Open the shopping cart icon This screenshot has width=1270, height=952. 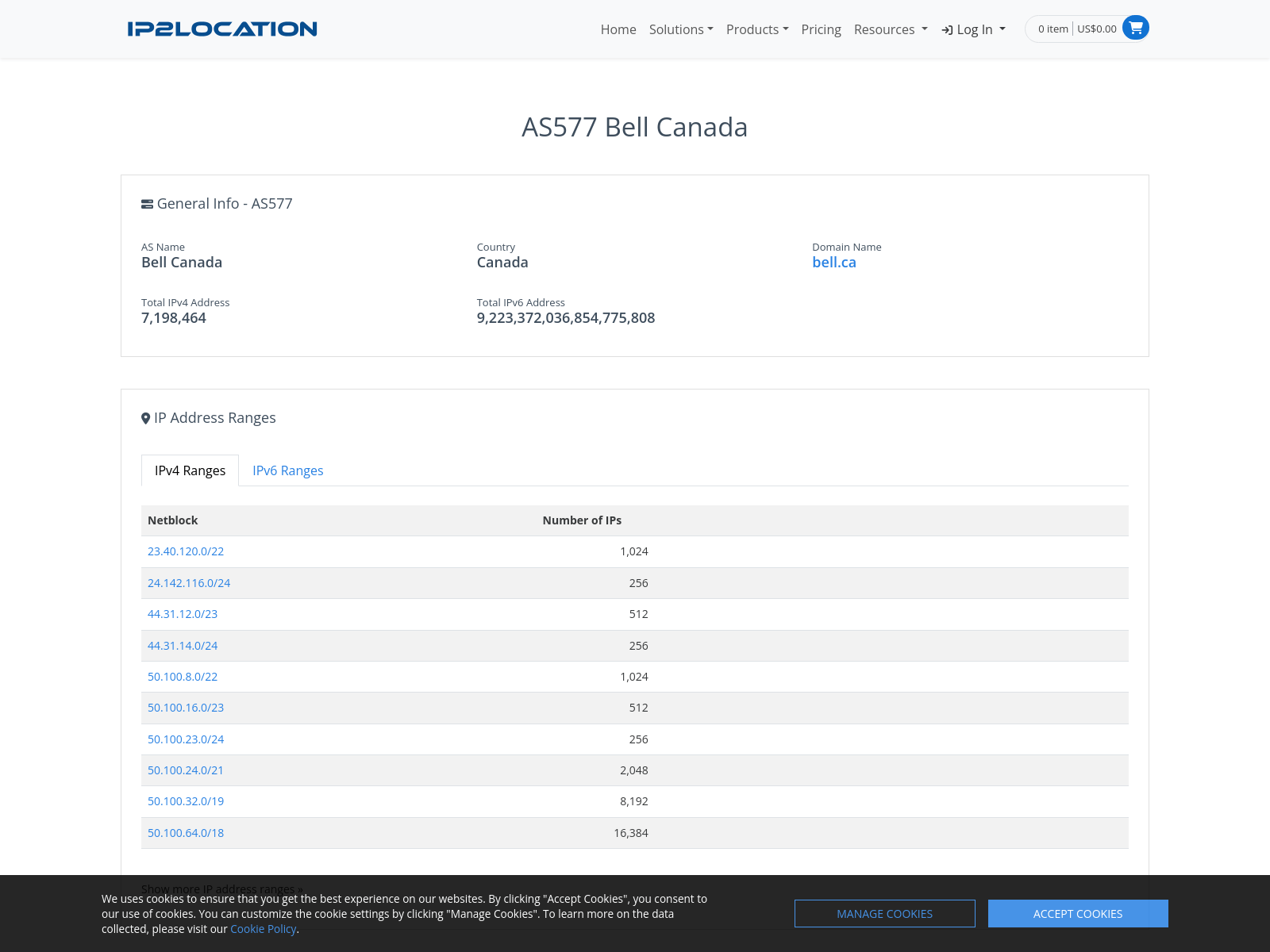(x=1136, y=29)
